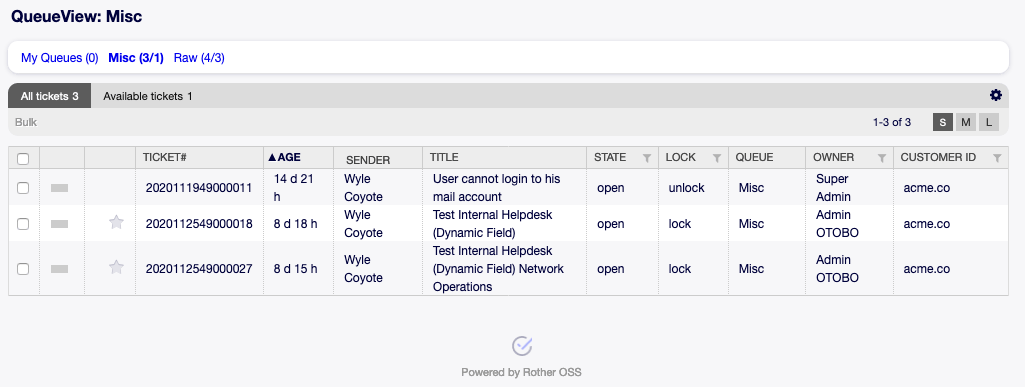Open the Customer ID column filter icon
The width and height of the screenshot is (1025, 387).
pyautogui.click(x=997, y=158)
